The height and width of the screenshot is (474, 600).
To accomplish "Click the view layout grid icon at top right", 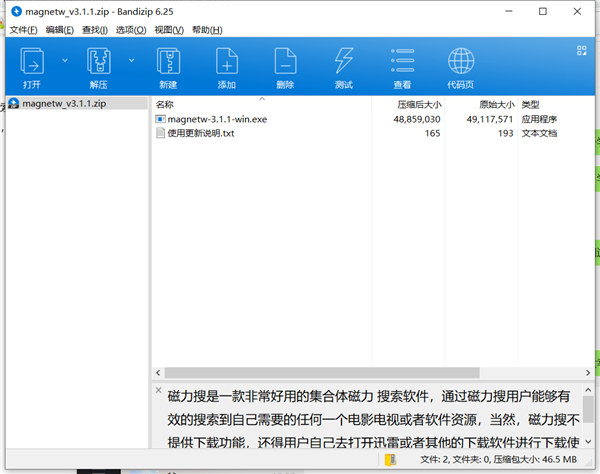I will pyautogui.click(x=581, y=49).
